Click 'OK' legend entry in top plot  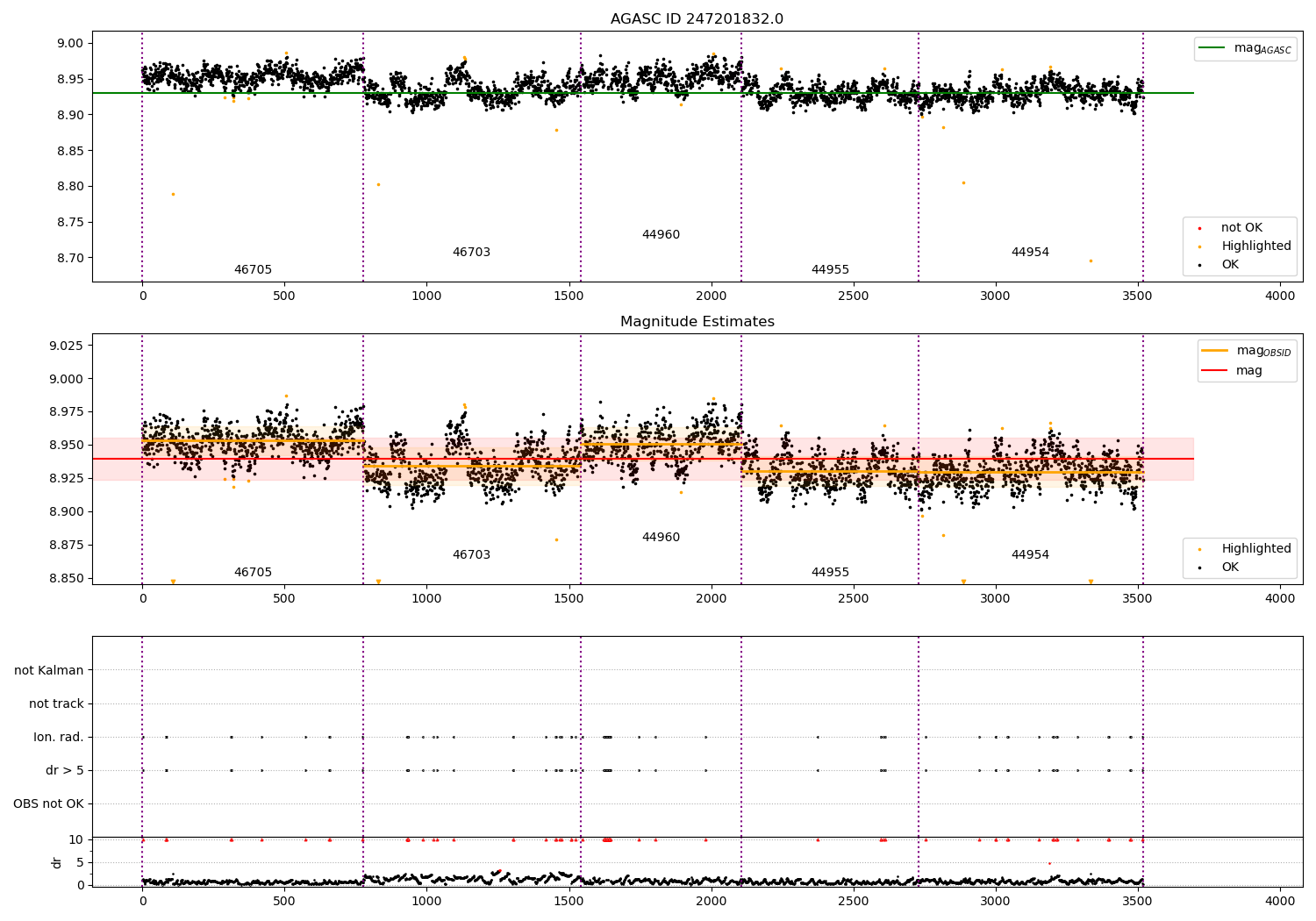coord(1219,265)
